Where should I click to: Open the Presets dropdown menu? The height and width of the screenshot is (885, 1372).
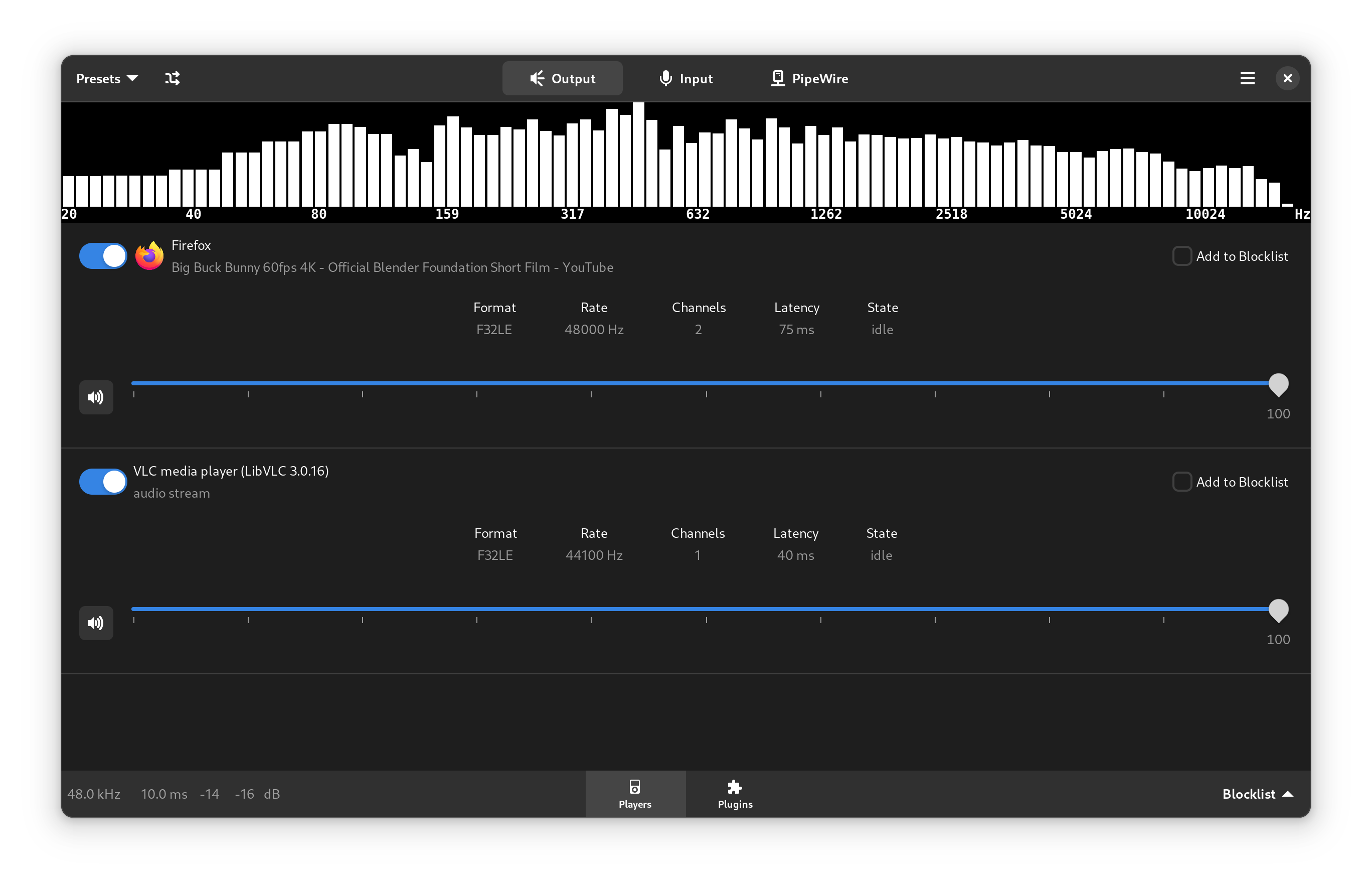click(x=106, y=78)
